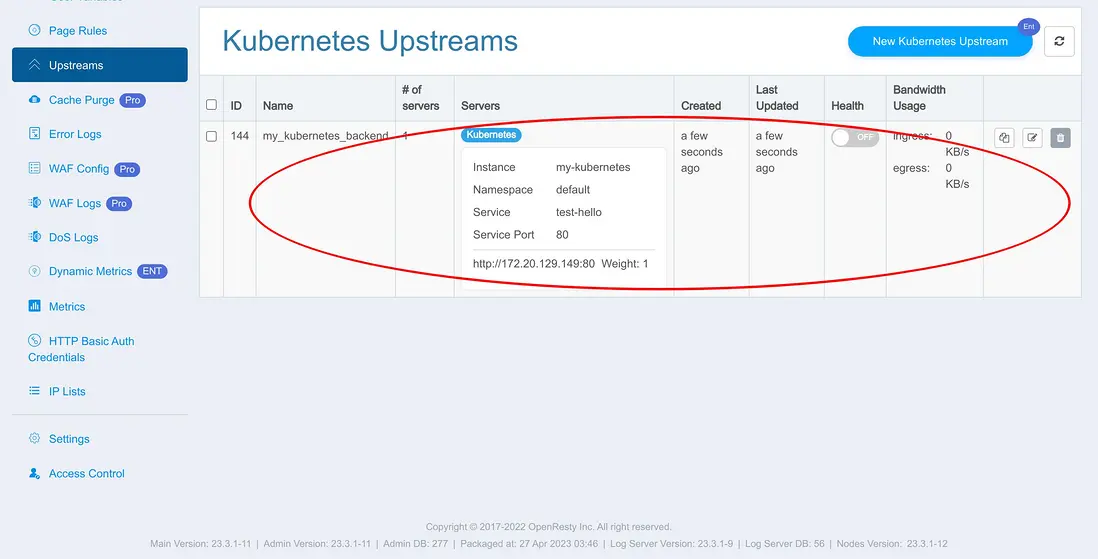Open WAF Config page
This screenshot has width=1098, height=559.
(x=78, y=169)
